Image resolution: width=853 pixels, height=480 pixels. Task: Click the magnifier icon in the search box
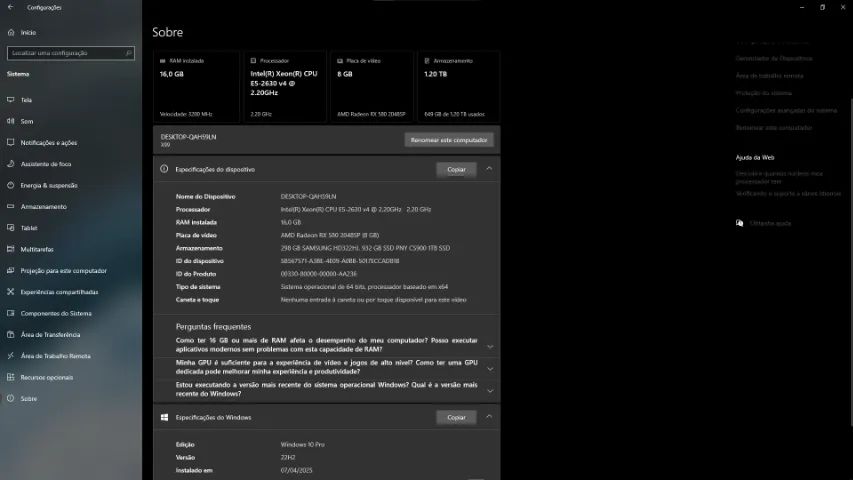tap(129, 53)
